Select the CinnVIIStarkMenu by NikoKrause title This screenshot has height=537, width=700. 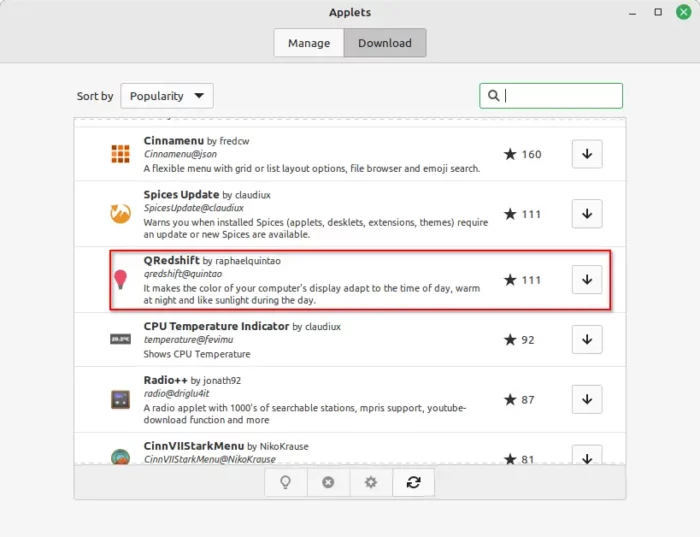[x=226, y=446]
